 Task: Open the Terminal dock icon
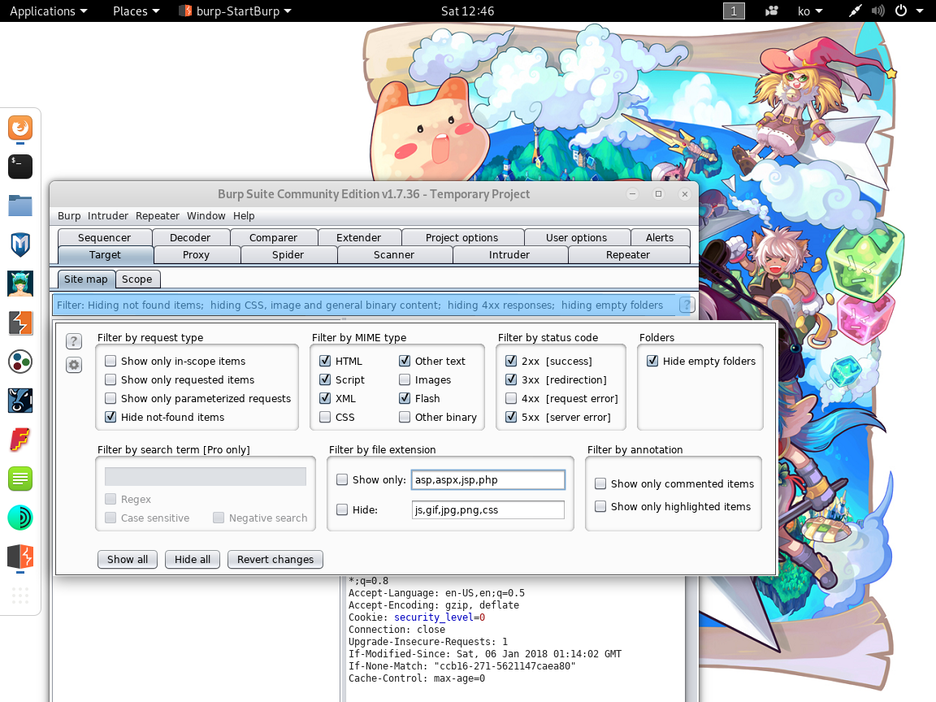20,167
